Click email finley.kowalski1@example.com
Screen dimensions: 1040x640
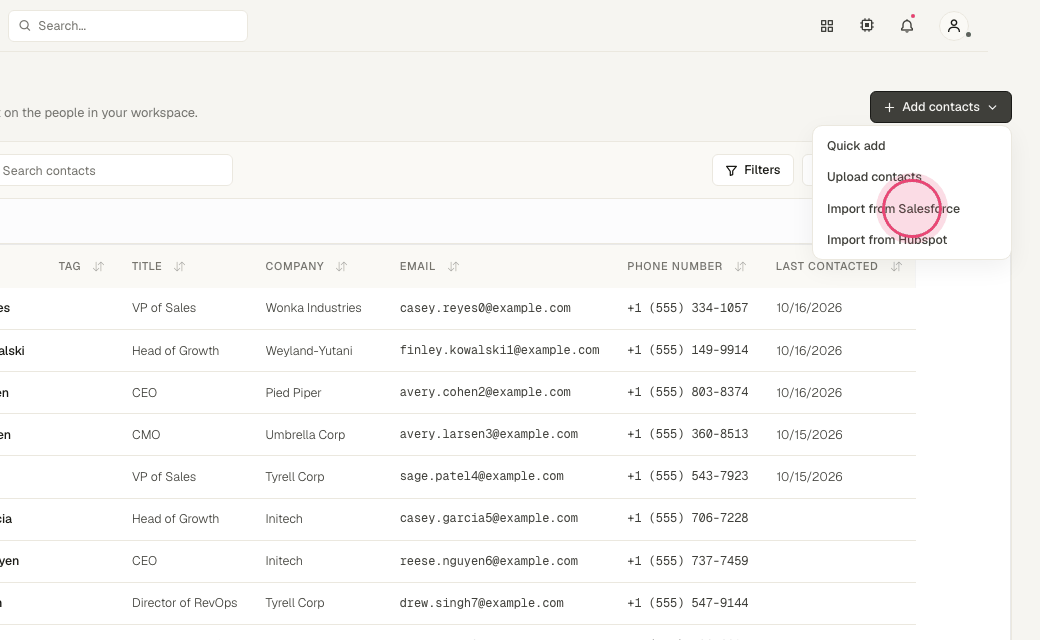pos(499,350)
